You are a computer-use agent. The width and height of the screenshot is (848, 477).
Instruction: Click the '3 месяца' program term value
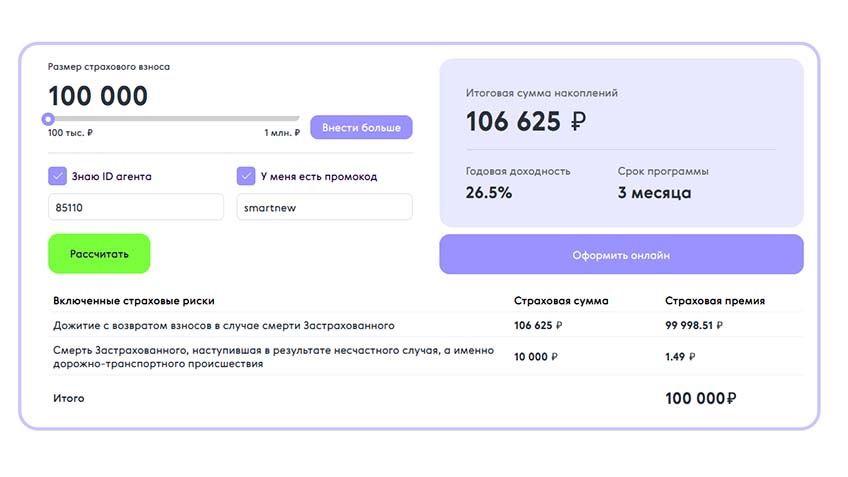[x=654, y=193]
